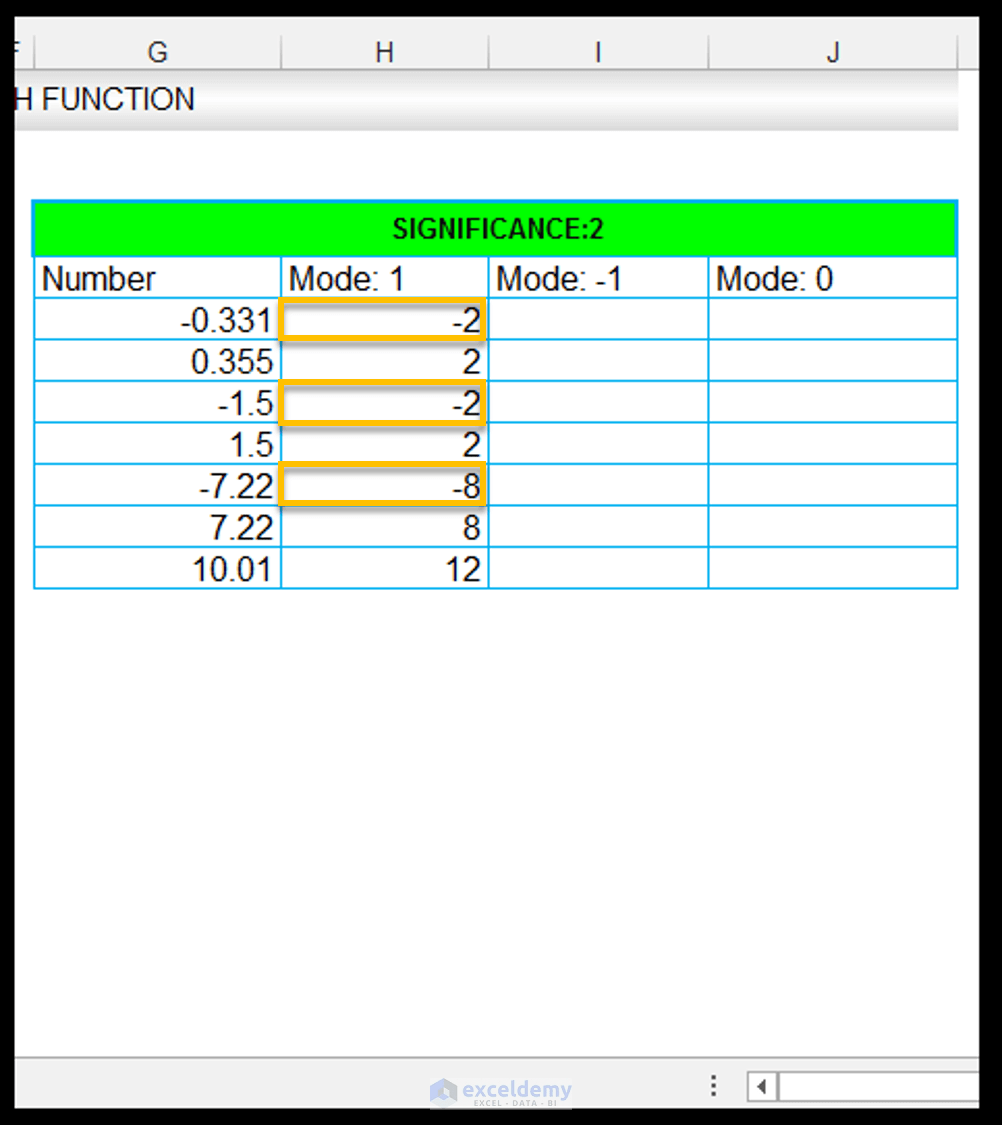Select column header I
Viewport: 1002px width, 1125px height.
597,50
